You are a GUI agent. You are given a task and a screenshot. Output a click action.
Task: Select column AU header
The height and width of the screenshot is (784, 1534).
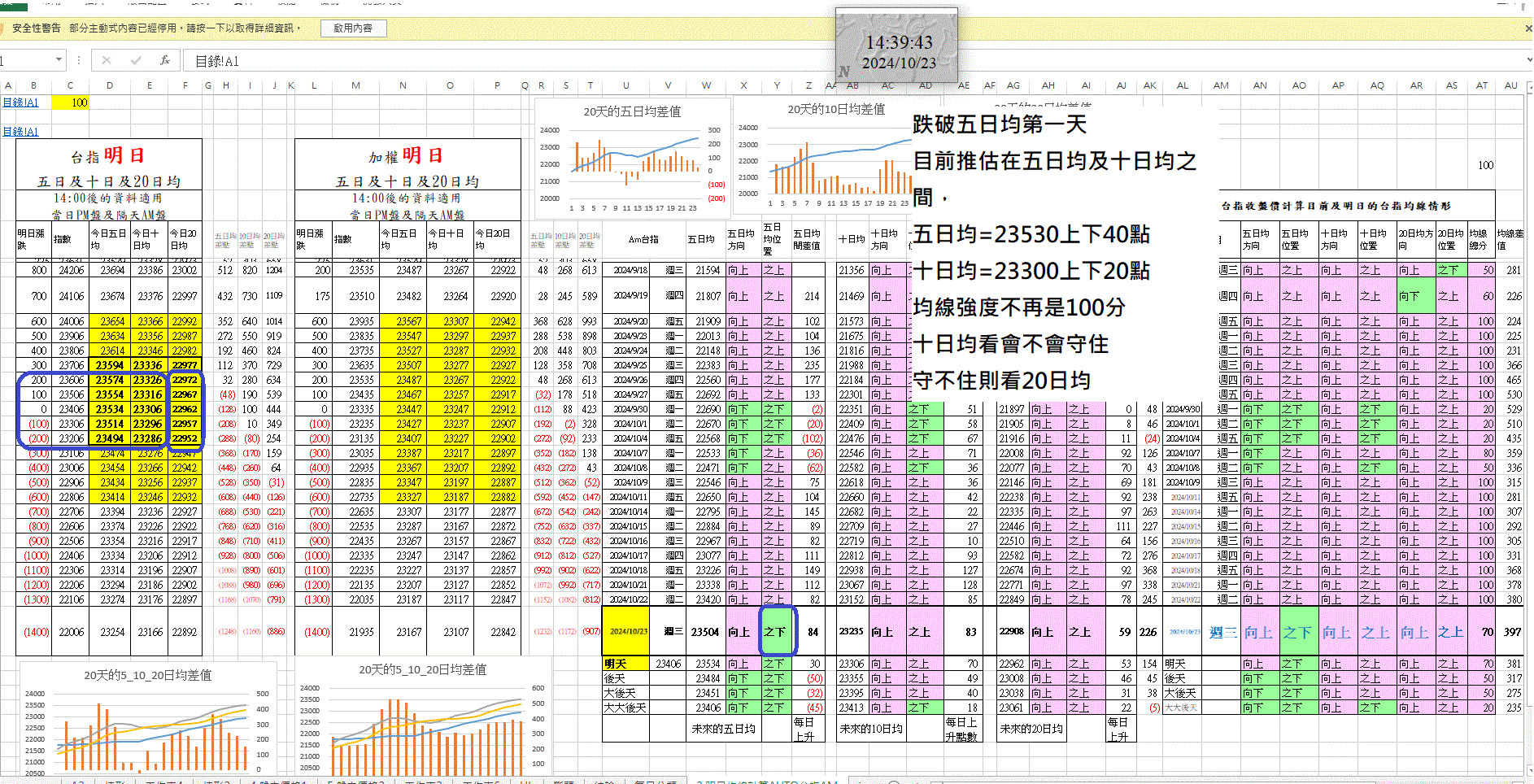pyautogui.click(x=1511, y=85)
